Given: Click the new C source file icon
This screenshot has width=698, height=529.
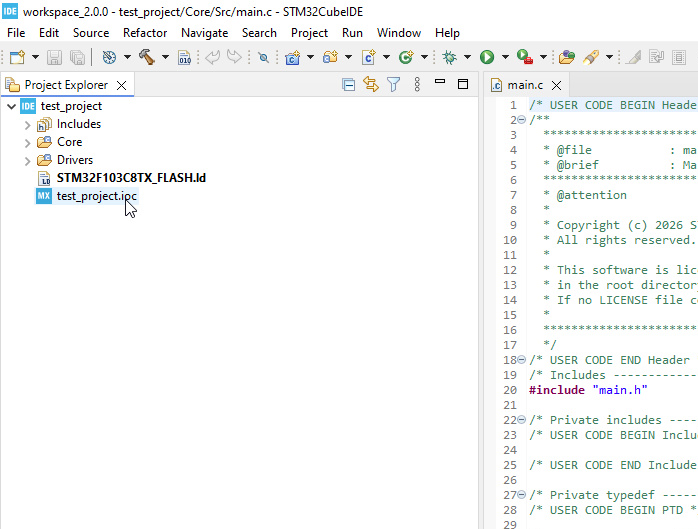Looking at the screenshot, I should [x=369, y=57].
